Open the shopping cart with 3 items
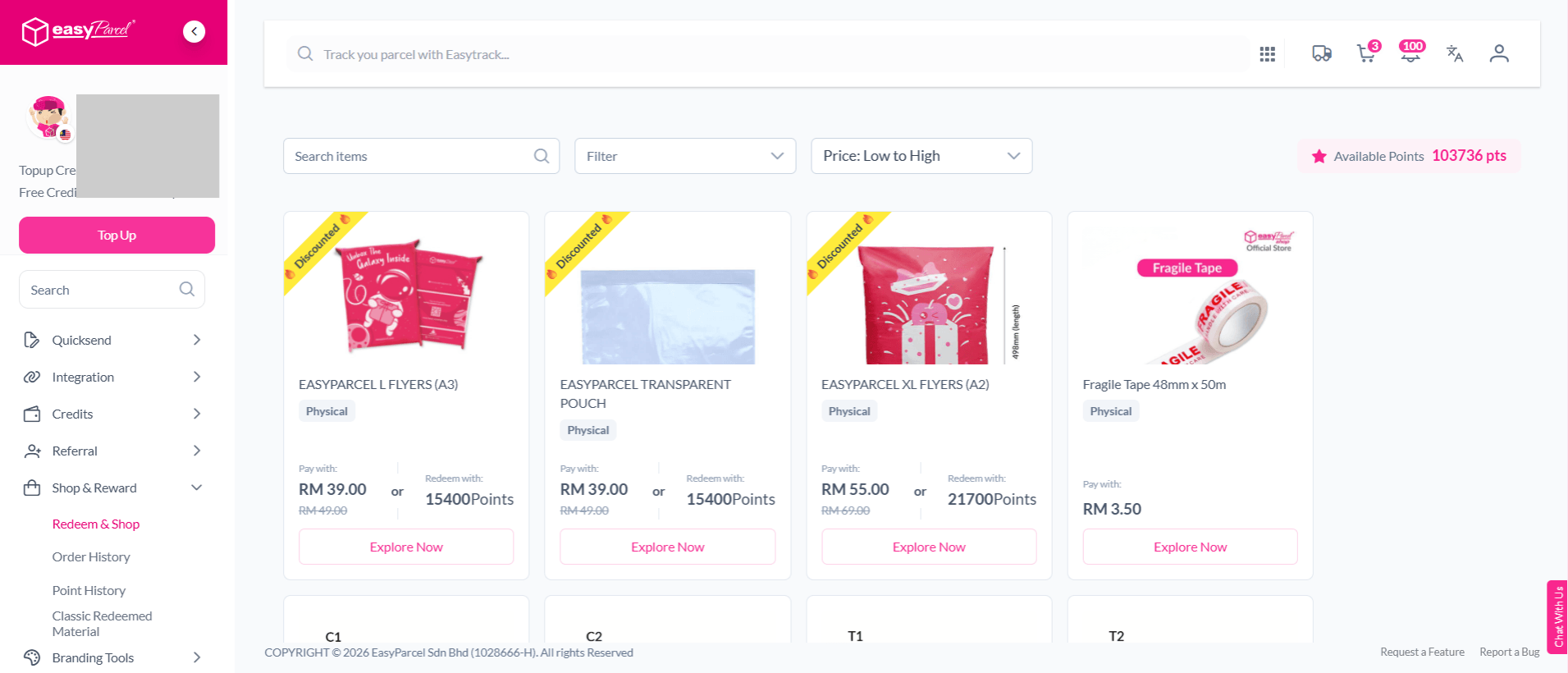The height and width of the screenshot is (673, 1568). coord(1368,53)
